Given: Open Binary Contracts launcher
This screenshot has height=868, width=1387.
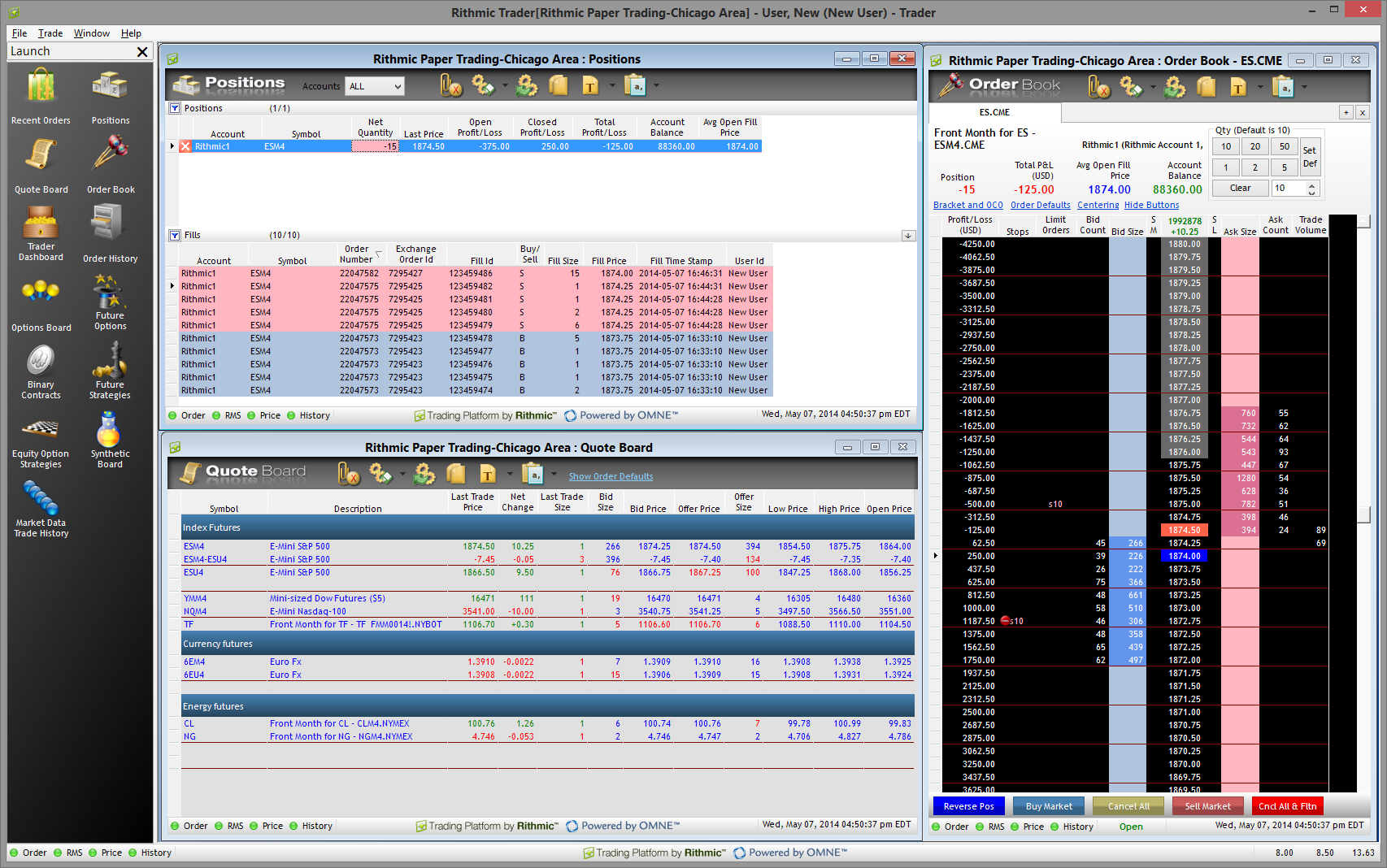Looking at the screenshot, I should [41, 371].
